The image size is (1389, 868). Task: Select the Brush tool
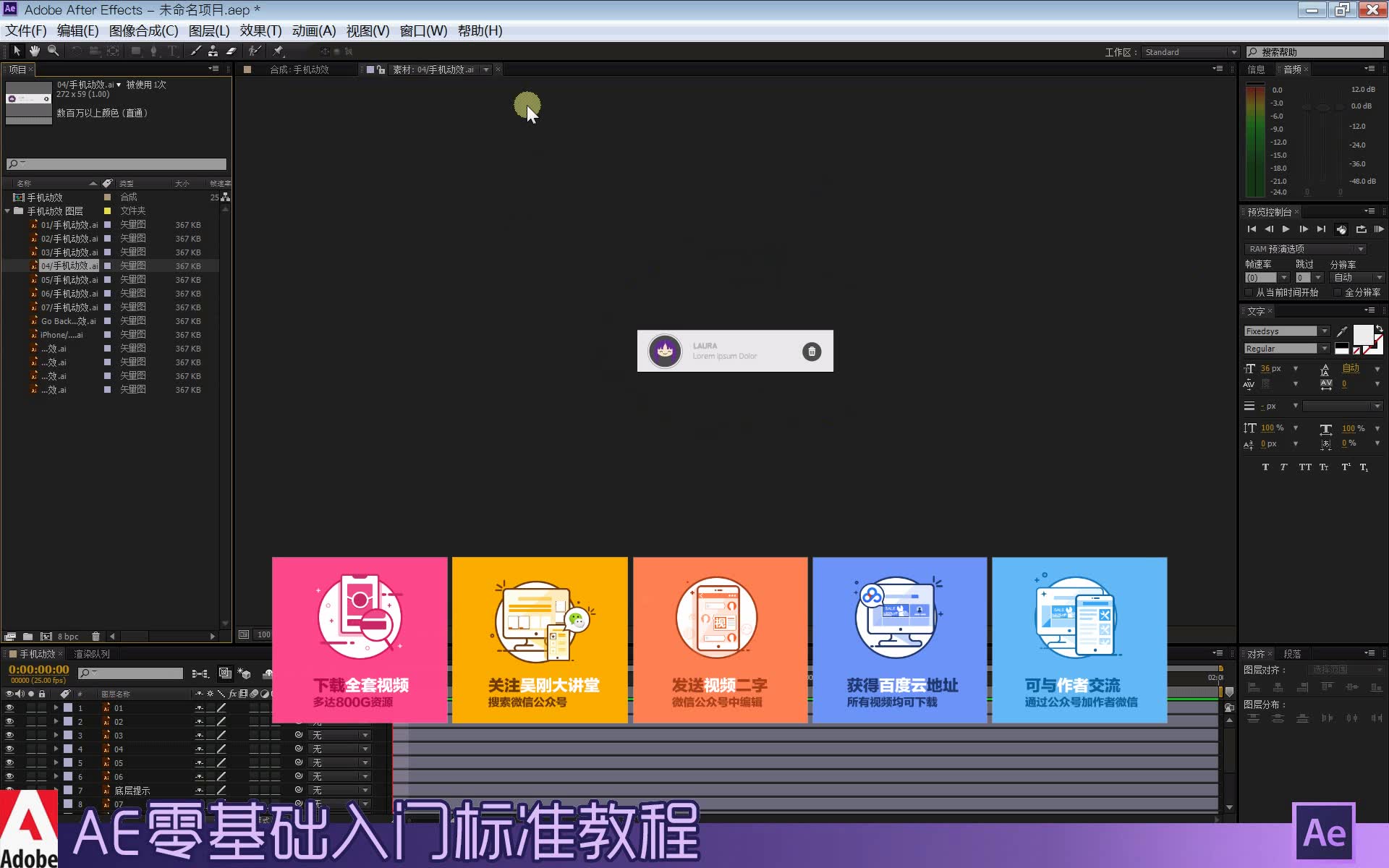point(195,51)
